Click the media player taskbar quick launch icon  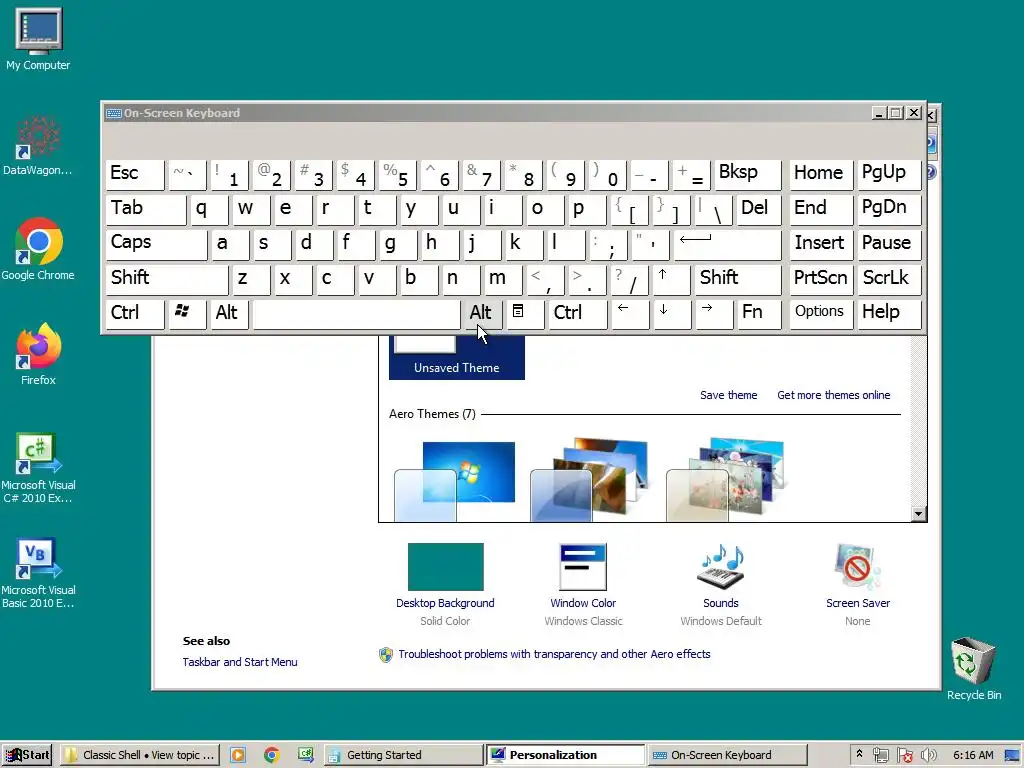pyautogui.click(x=238, y=755)
